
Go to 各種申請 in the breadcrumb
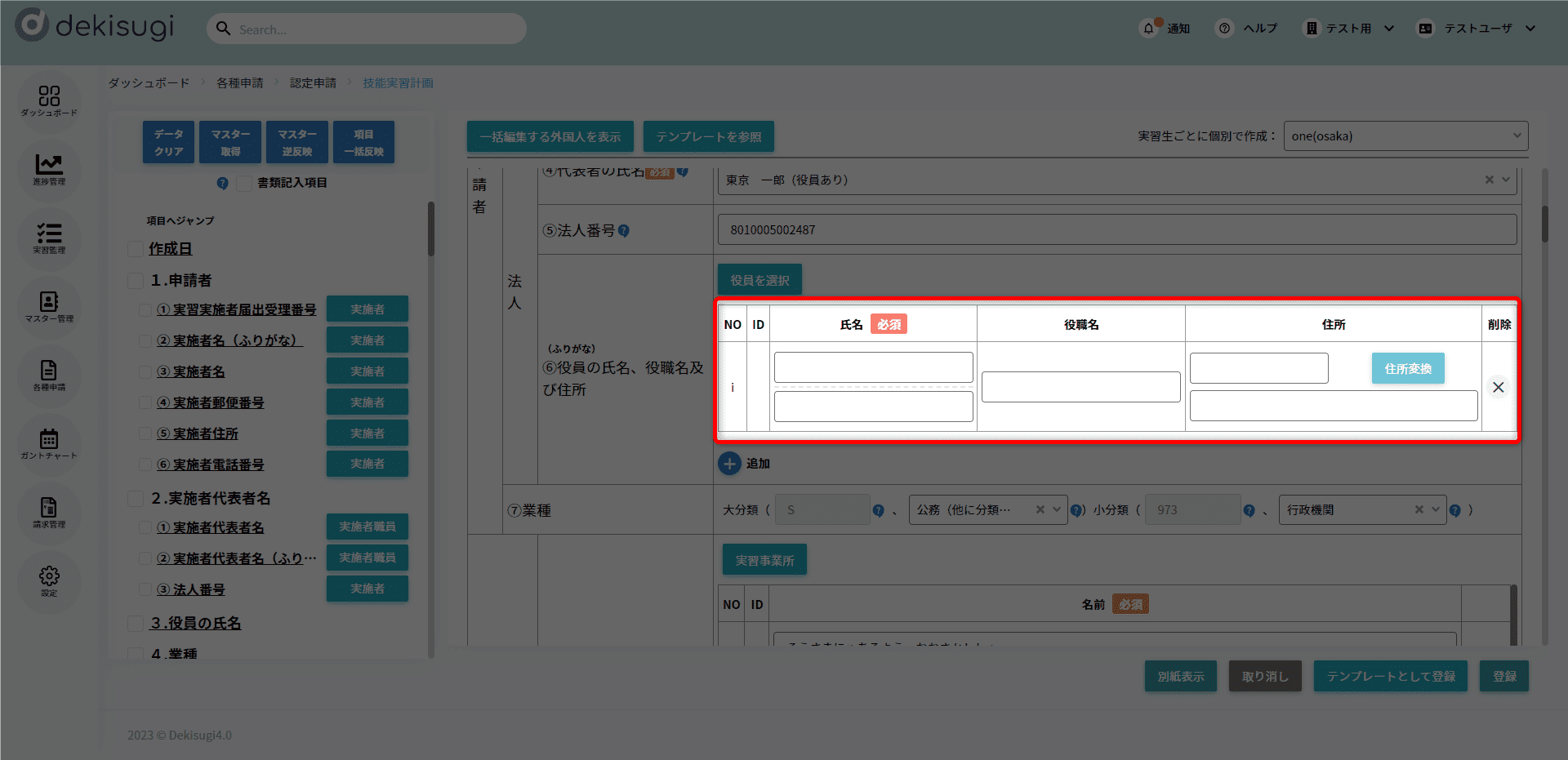[239, 83]
